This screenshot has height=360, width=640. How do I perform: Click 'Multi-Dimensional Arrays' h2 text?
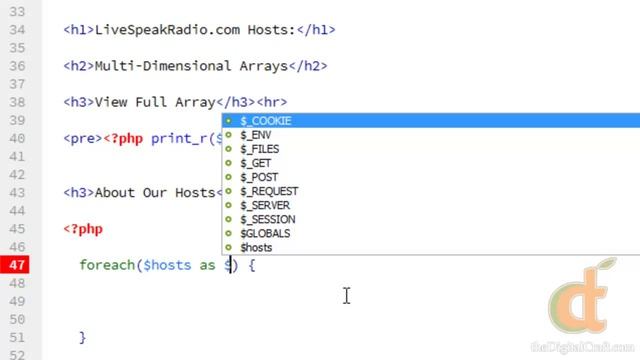(x=191, y=66)
